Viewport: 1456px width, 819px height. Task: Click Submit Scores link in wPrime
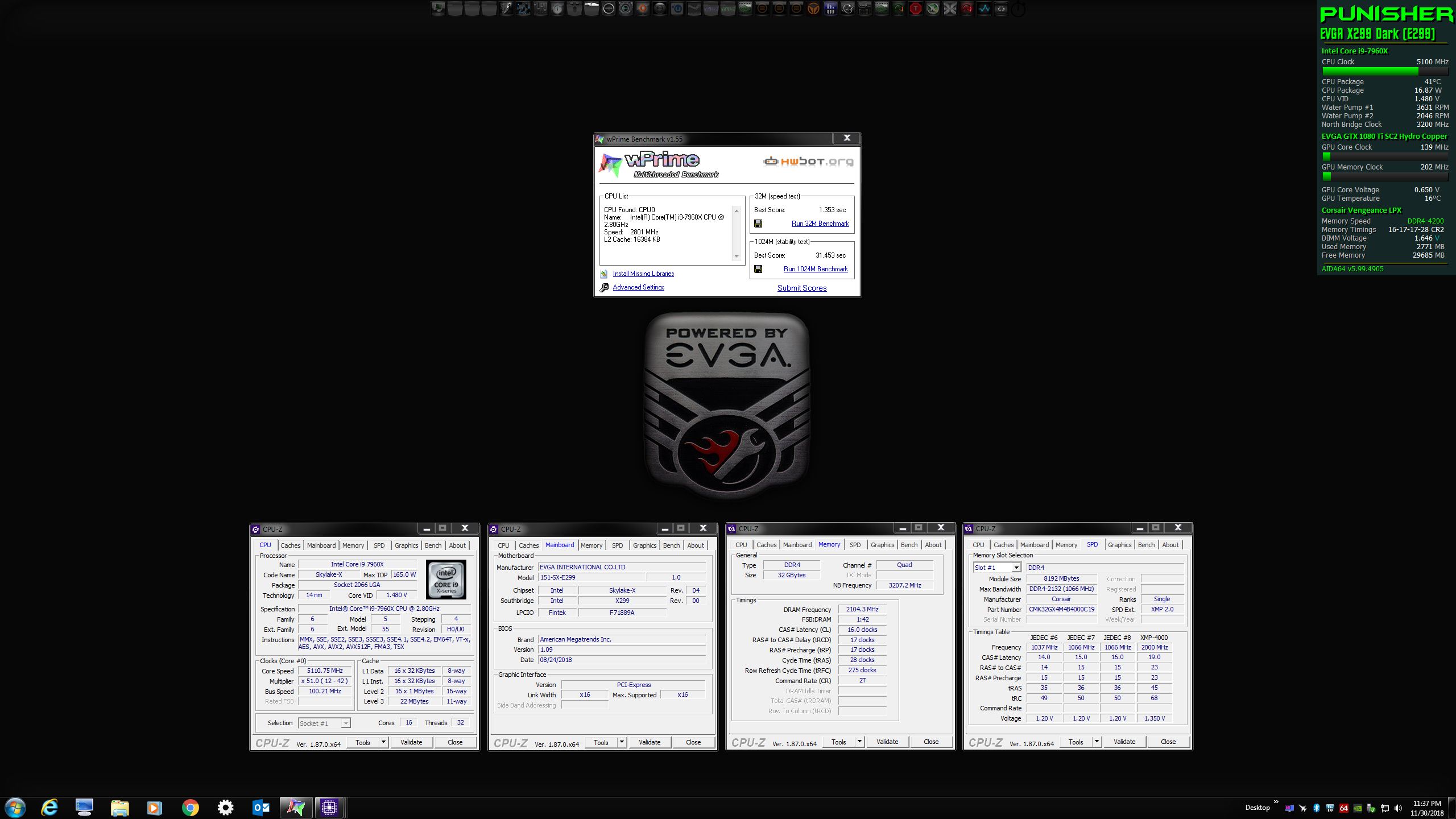pyautogui.click(x=802, y=288)
